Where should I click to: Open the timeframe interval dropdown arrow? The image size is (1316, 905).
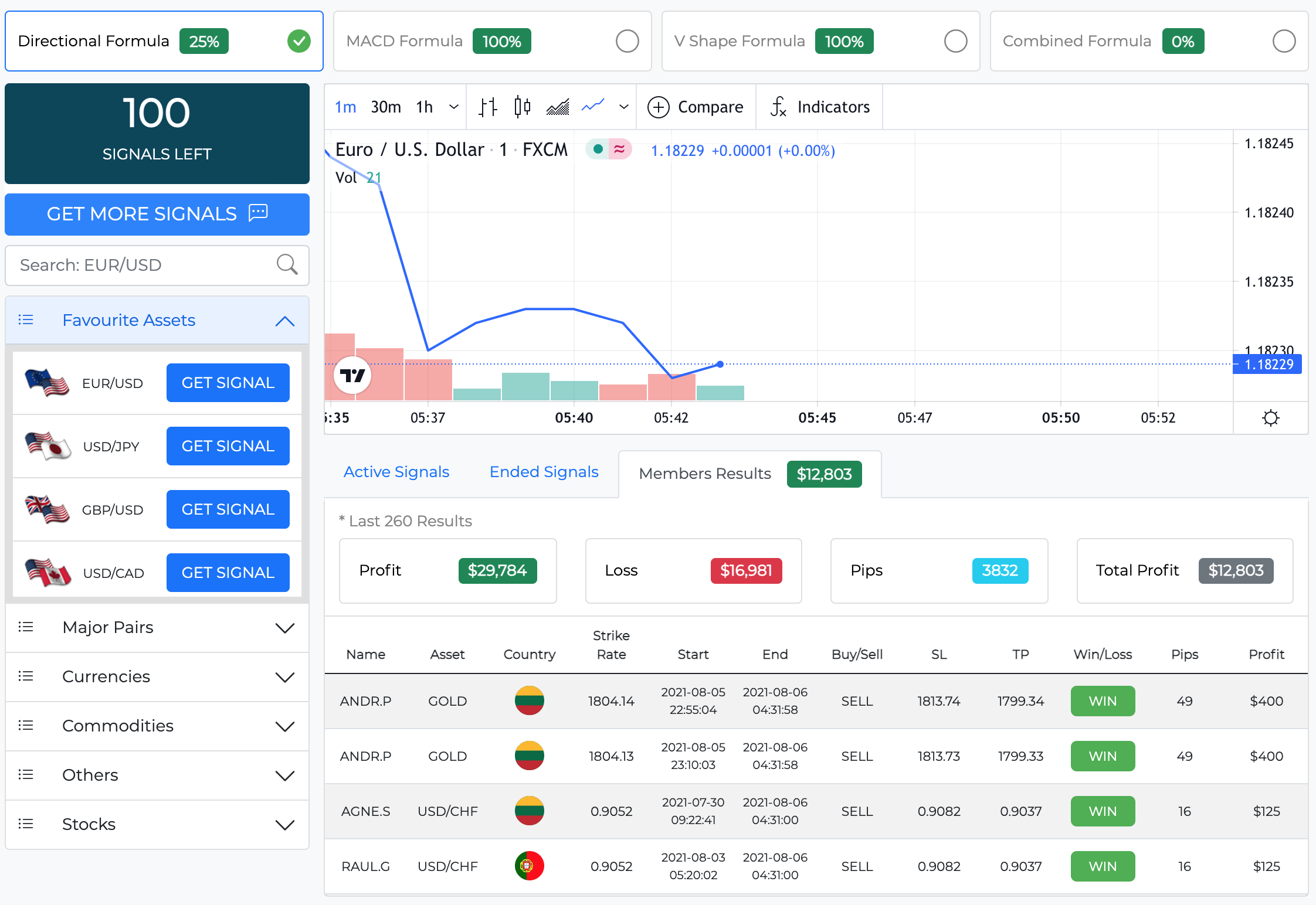(x=453, y=107)
